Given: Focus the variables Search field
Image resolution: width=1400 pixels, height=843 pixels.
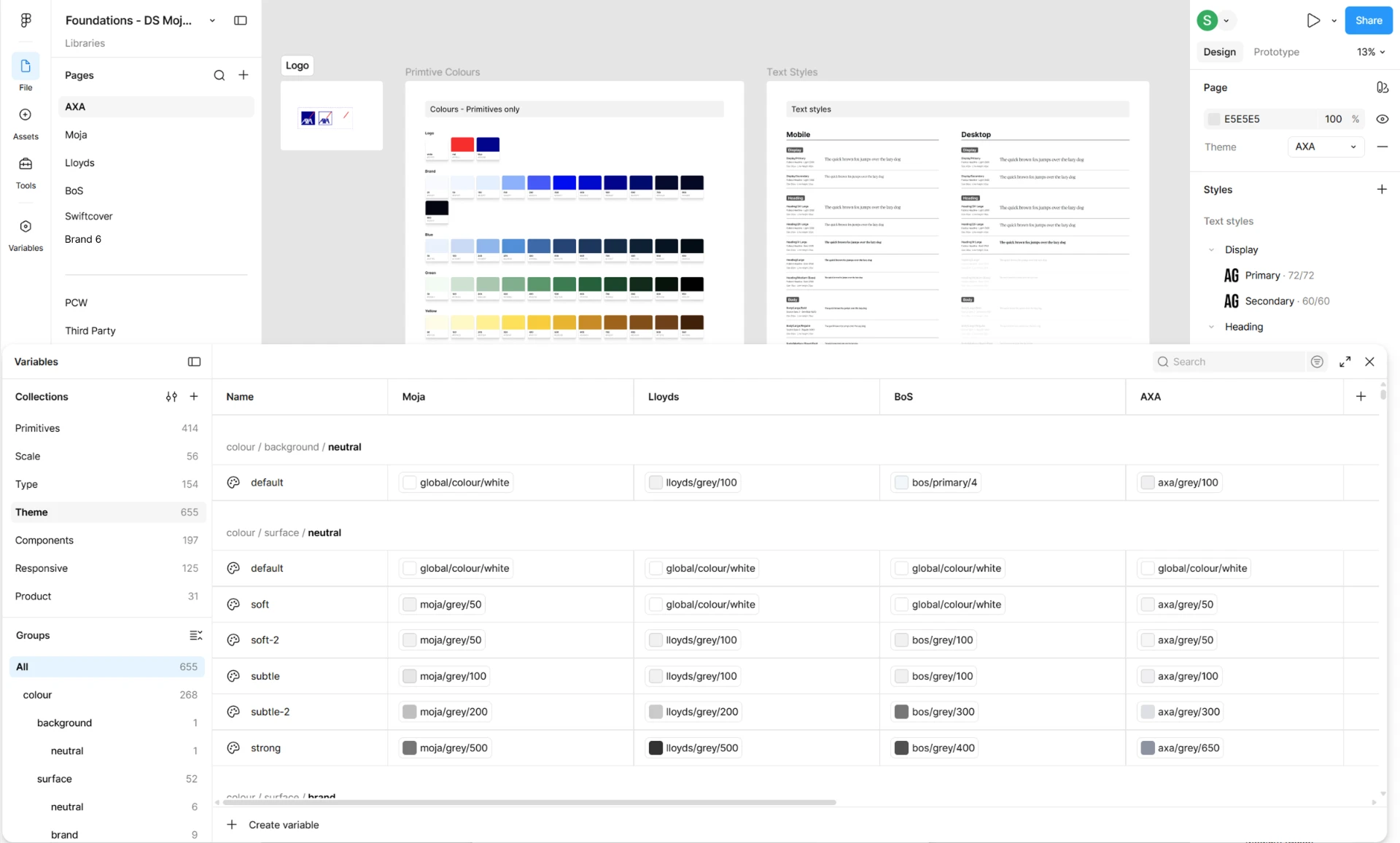Looking at the screenshot, I should point(1229,362).
